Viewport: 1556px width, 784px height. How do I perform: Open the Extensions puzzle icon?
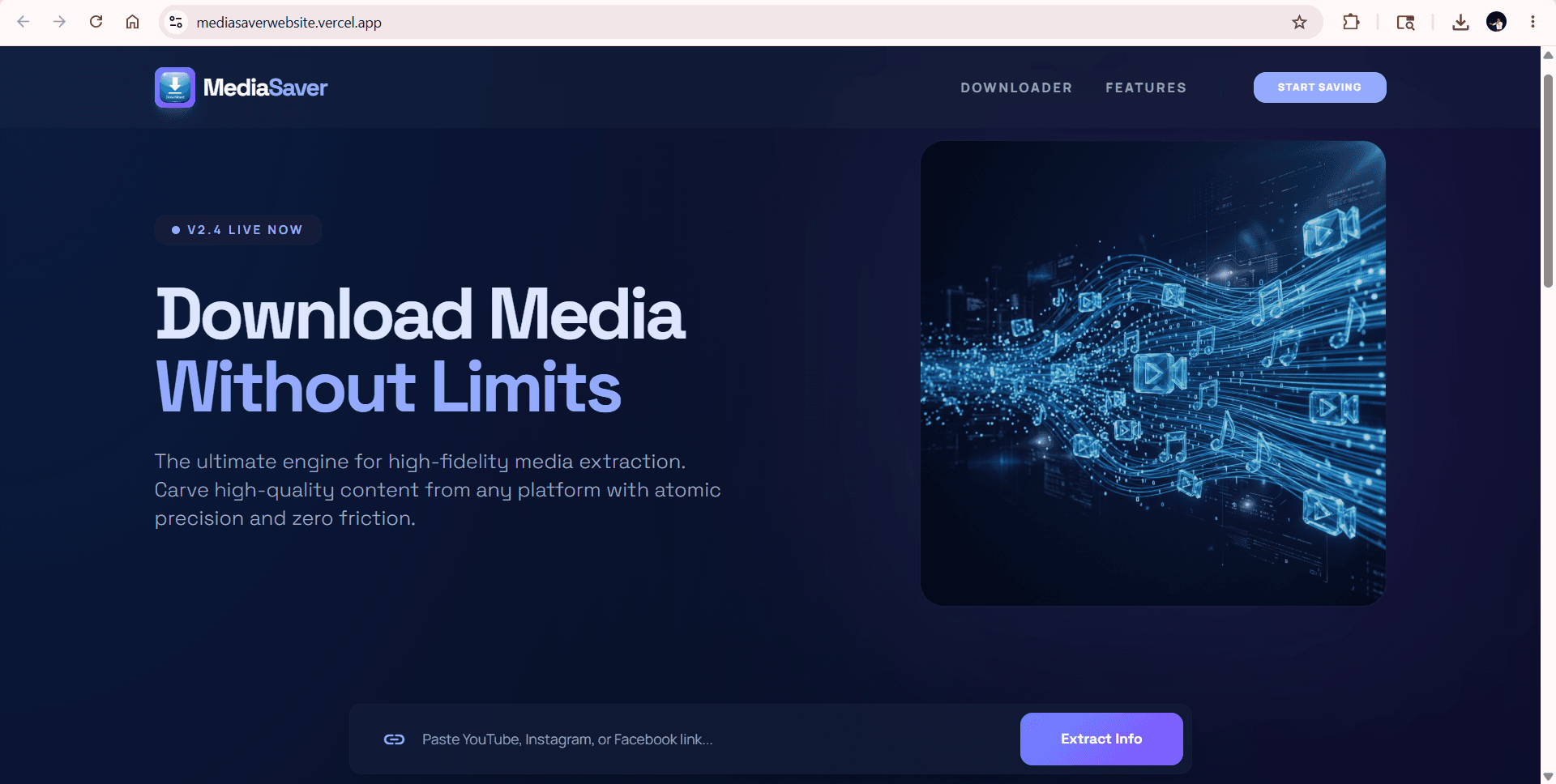(x=1350, y=22)
